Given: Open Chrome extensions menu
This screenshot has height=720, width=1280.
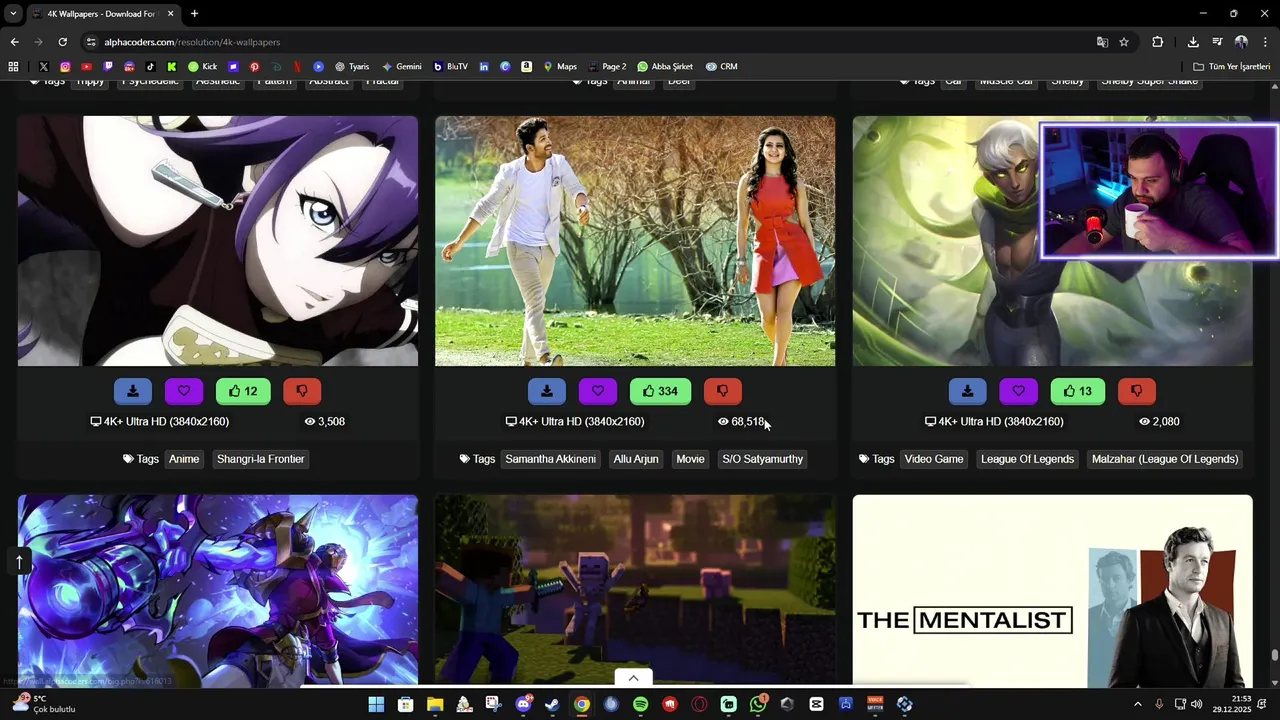Looking at the screenshot, I should click(1157, 42).
